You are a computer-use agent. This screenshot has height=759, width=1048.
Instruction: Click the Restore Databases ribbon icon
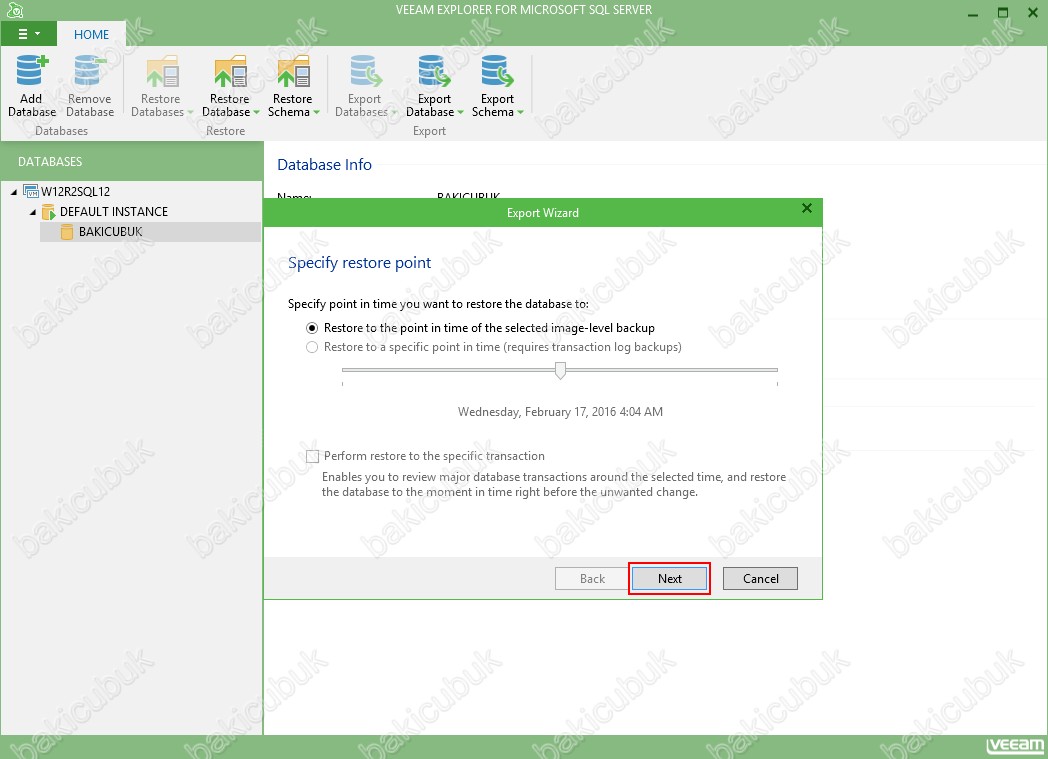(162, 71)
